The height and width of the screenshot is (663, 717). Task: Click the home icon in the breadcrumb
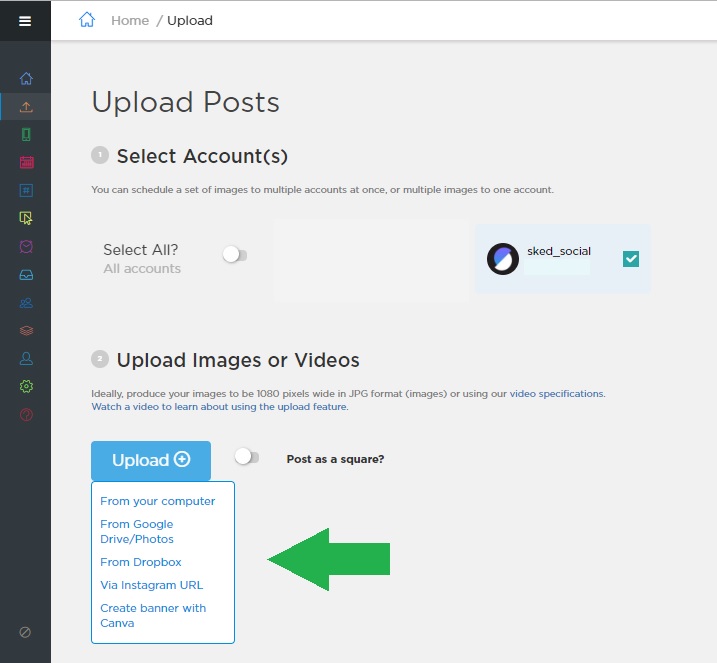tap(86, 20)
